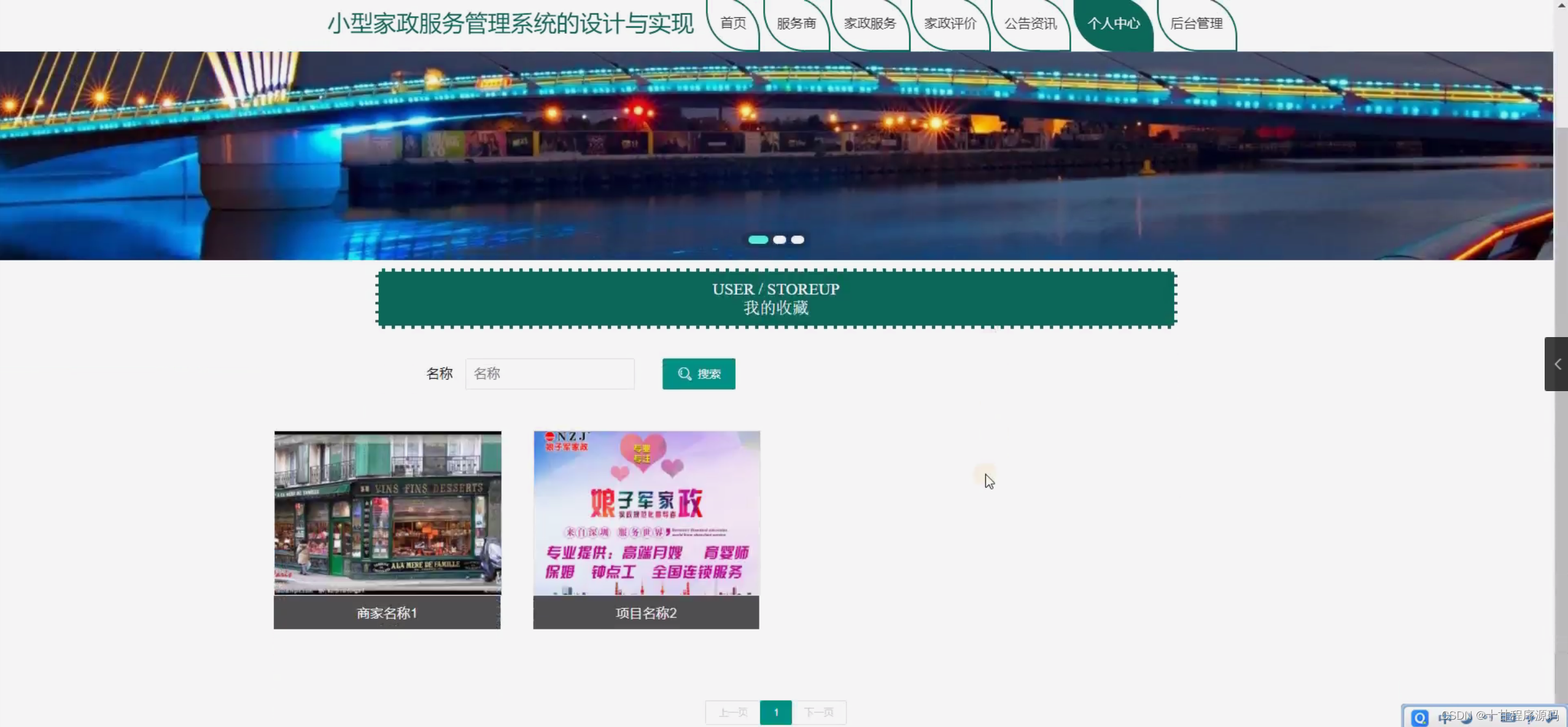Open the 商家名称1 storefront thumbnail

coord(387,513)
